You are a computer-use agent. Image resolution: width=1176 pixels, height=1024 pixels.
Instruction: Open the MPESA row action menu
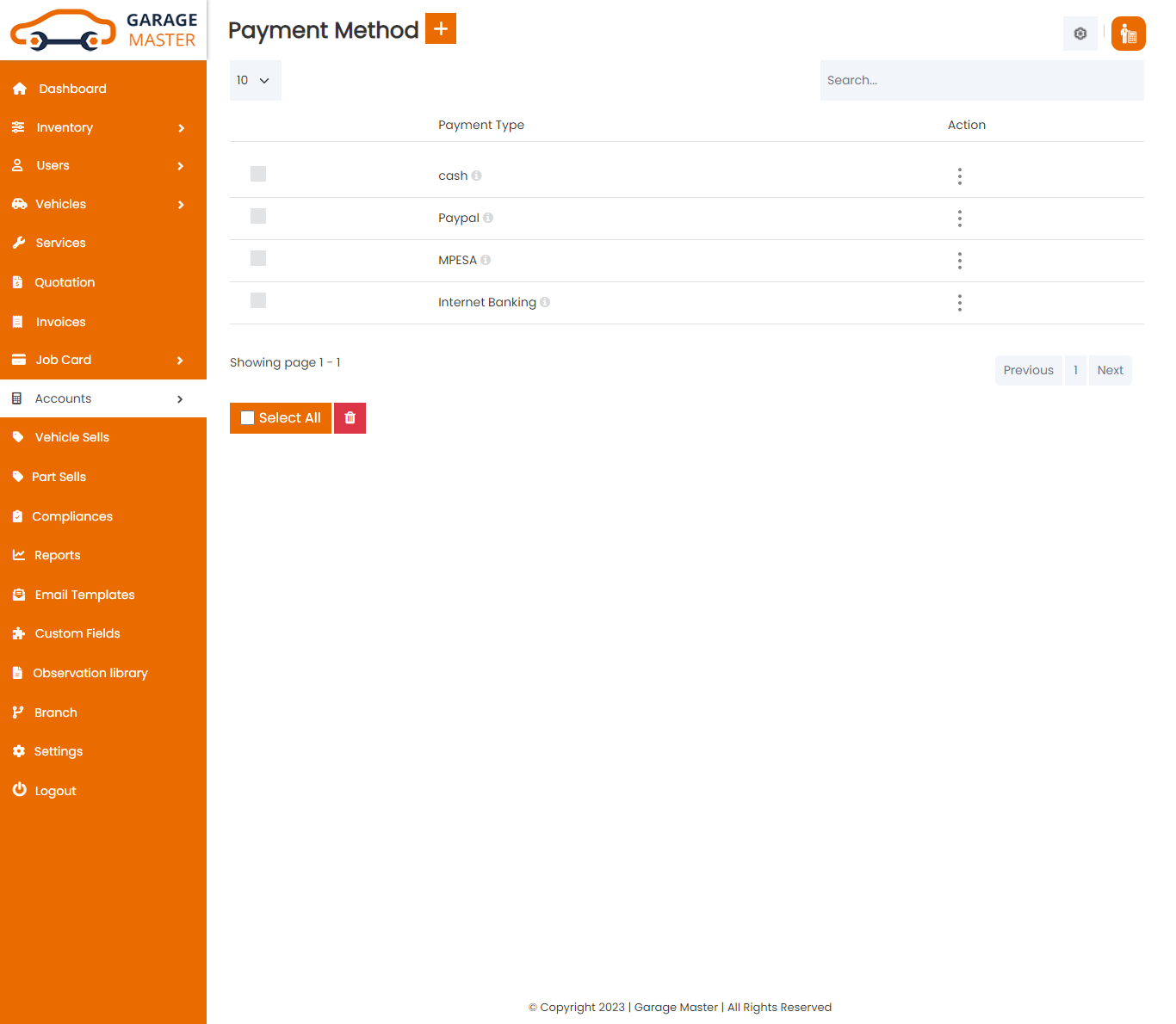pos(959,261)
